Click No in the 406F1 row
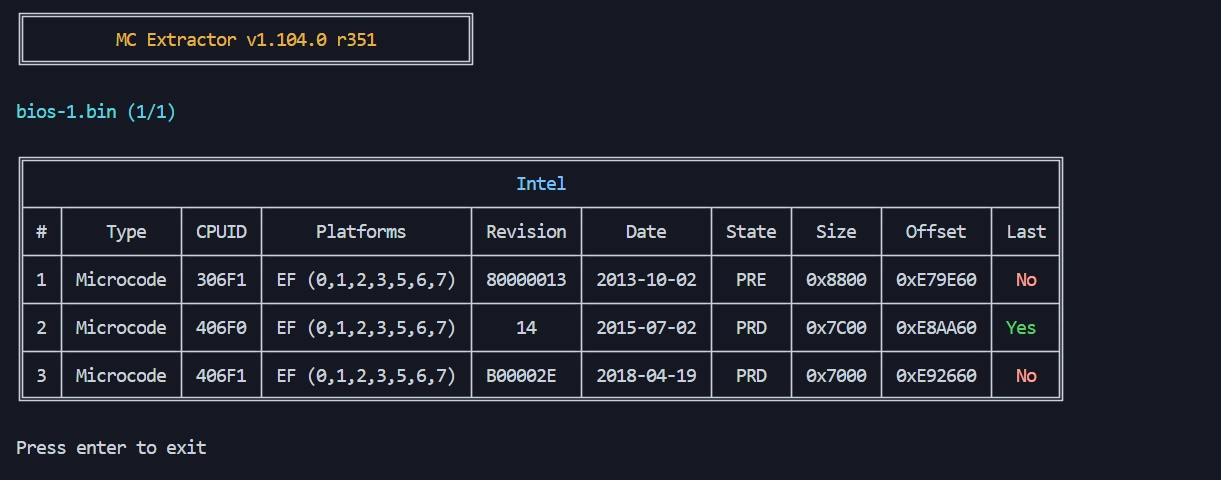 (1026, 376)
